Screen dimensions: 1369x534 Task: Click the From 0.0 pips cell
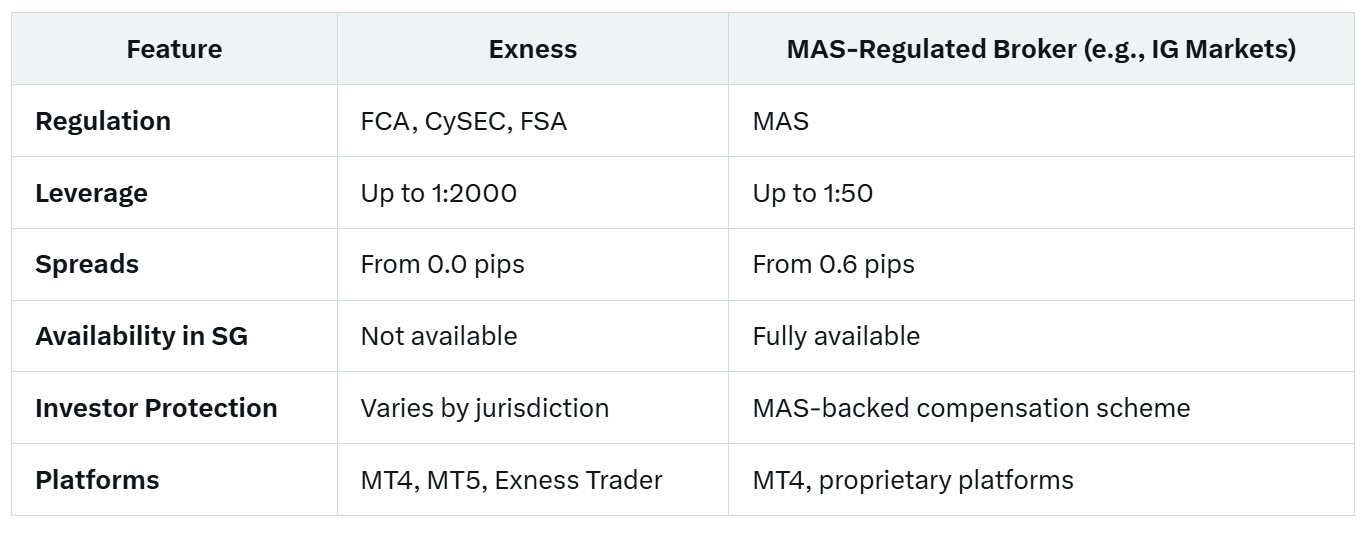pyautogui.click(x=443, y=265)
